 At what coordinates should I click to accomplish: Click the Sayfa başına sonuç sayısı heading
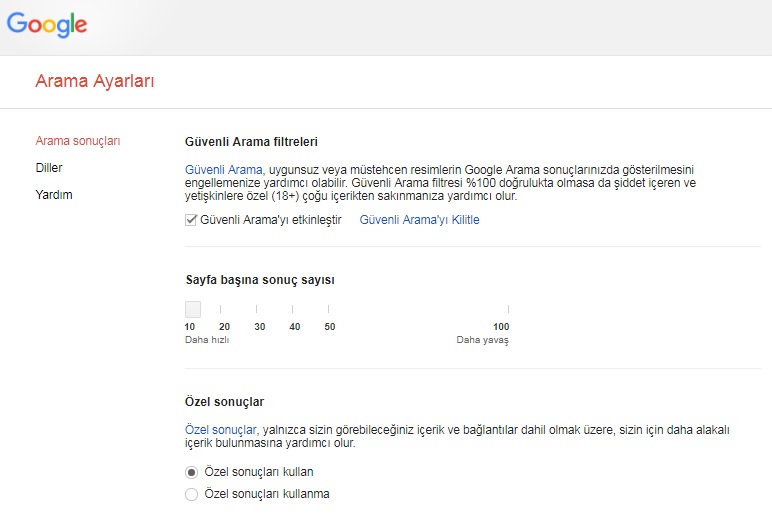(x=260, y=280)
